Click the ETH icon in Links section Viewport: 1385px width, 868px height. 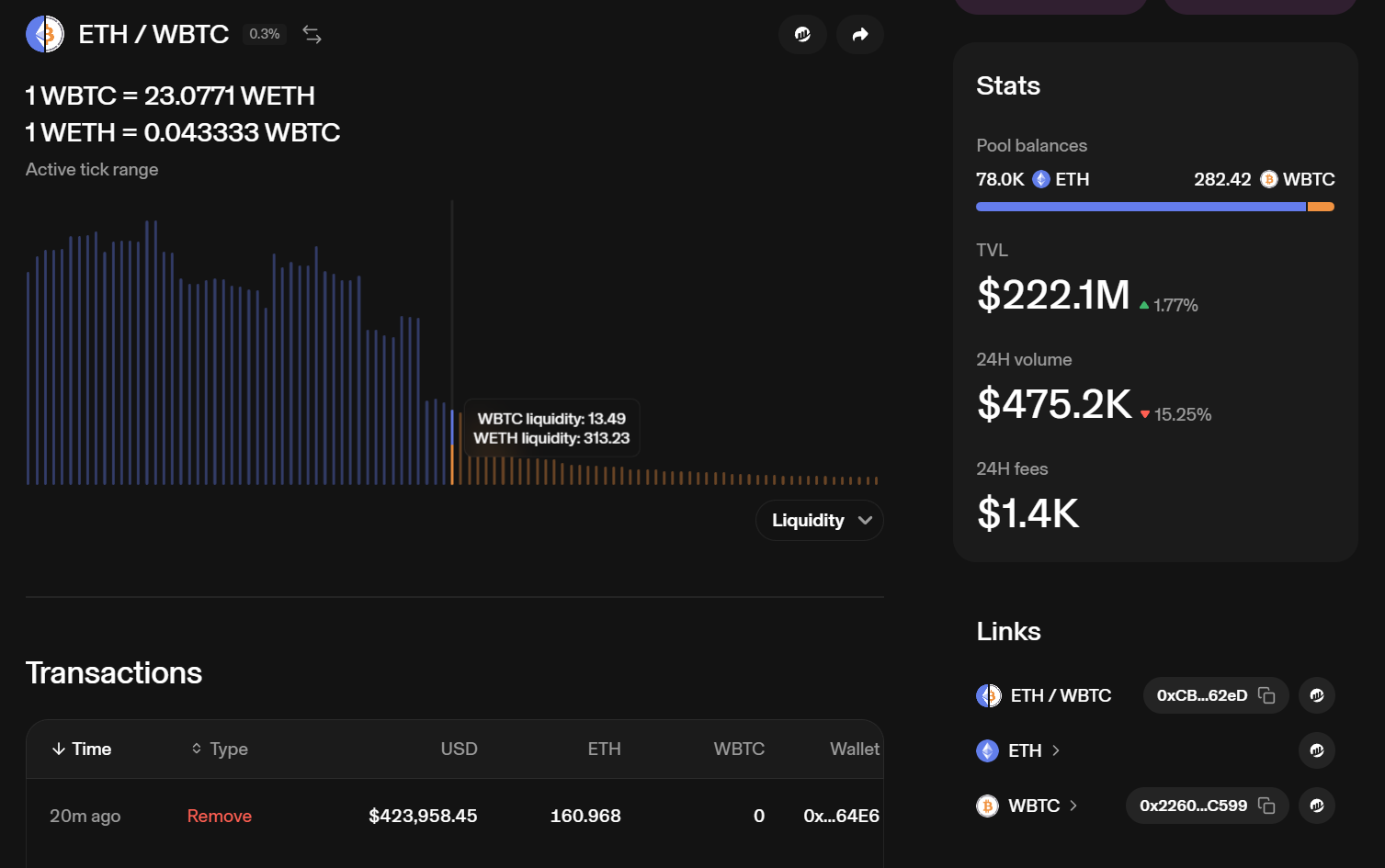[x=987, y=750]
